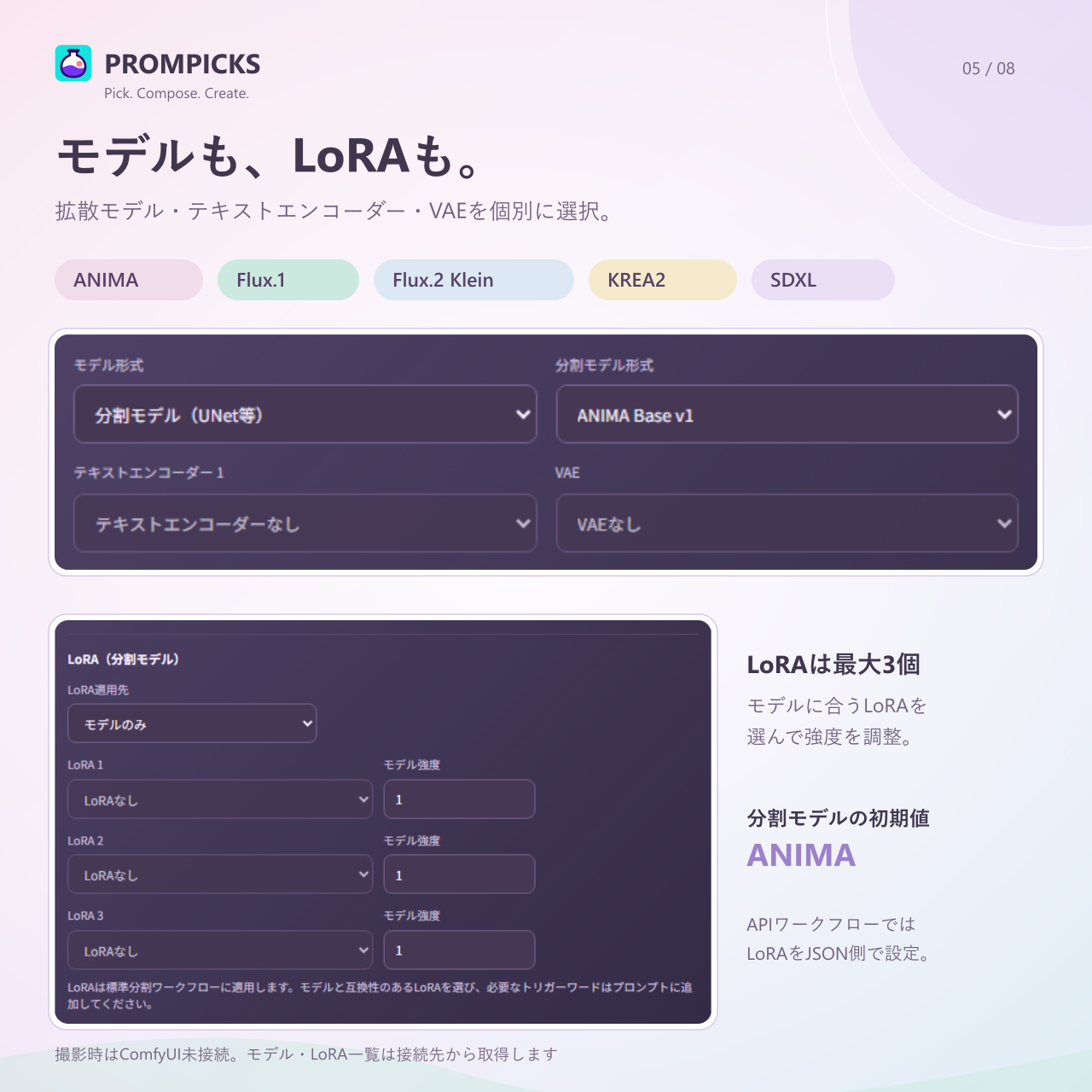Select the Flux.2 Klein model tag

pos(473,280)
